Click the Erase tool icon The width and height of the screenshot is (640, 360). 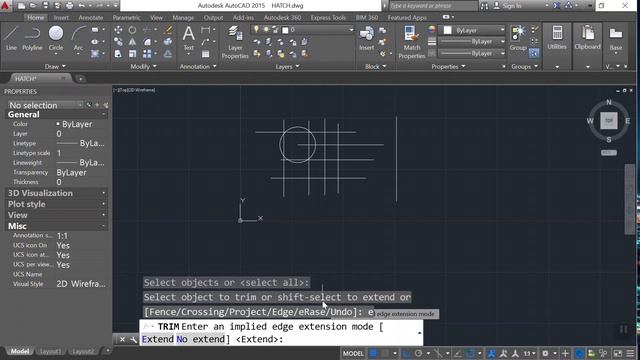pyautogui.click(x=168, y=30)
